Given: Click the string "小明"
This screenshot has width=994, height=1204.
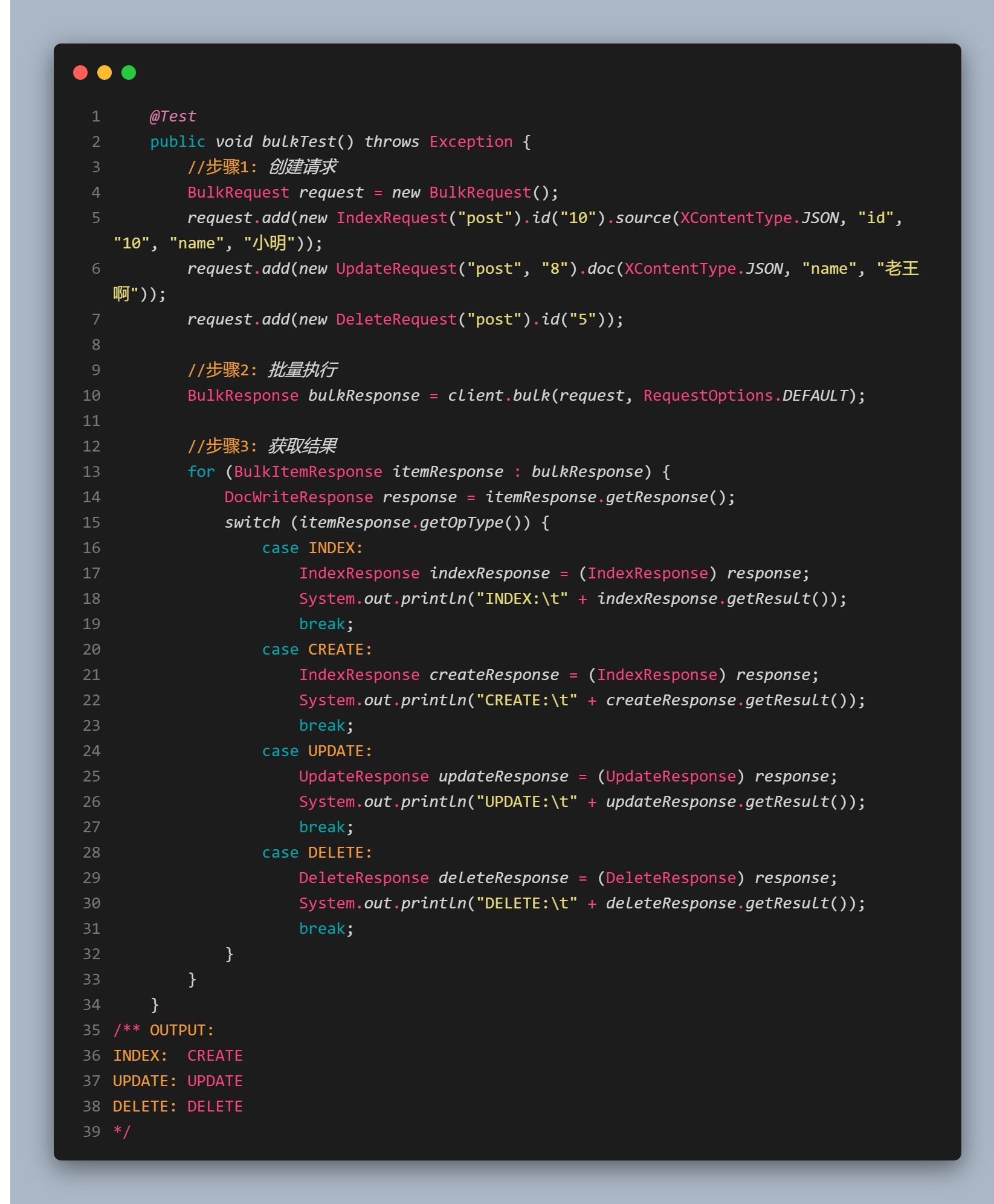Looking at the screenshot, I should pyautogui.click(x=269, y=243).
